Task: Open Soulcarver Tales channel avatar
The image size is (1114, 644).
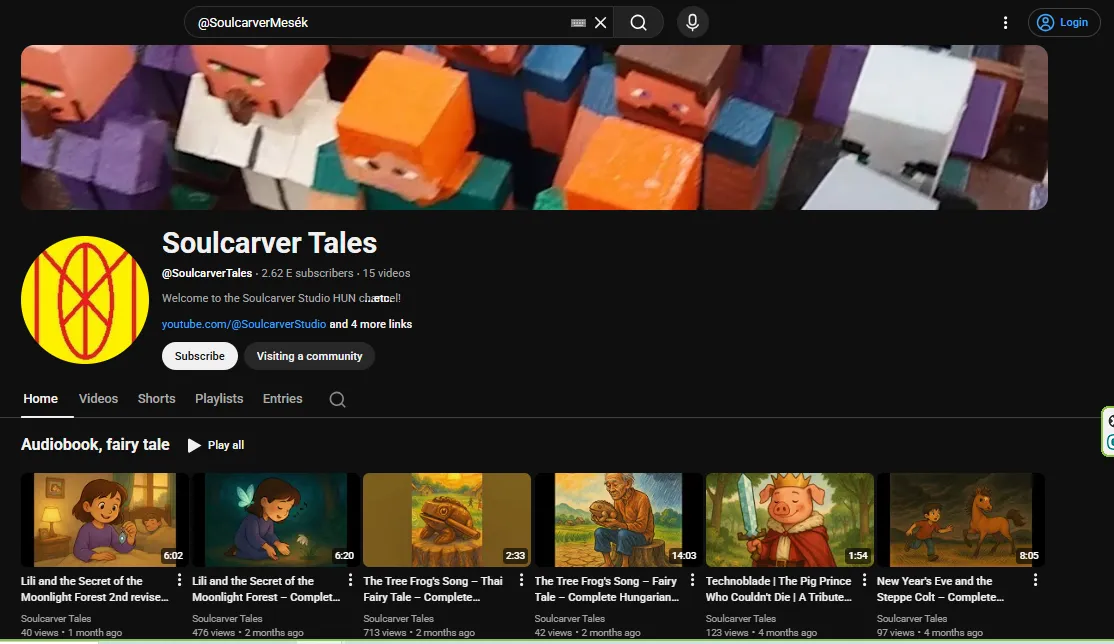Action: (x=85, y=300)
